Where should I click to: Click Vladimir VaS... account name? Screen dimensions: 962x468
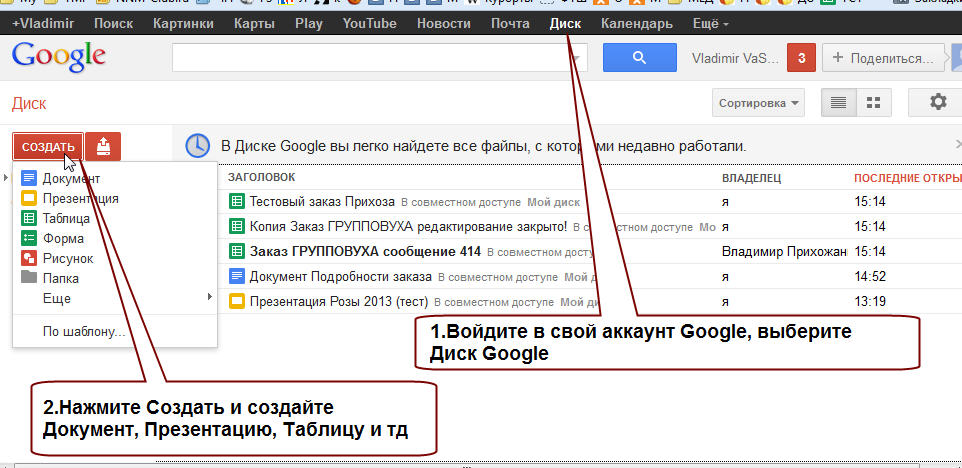click(735, 58)
